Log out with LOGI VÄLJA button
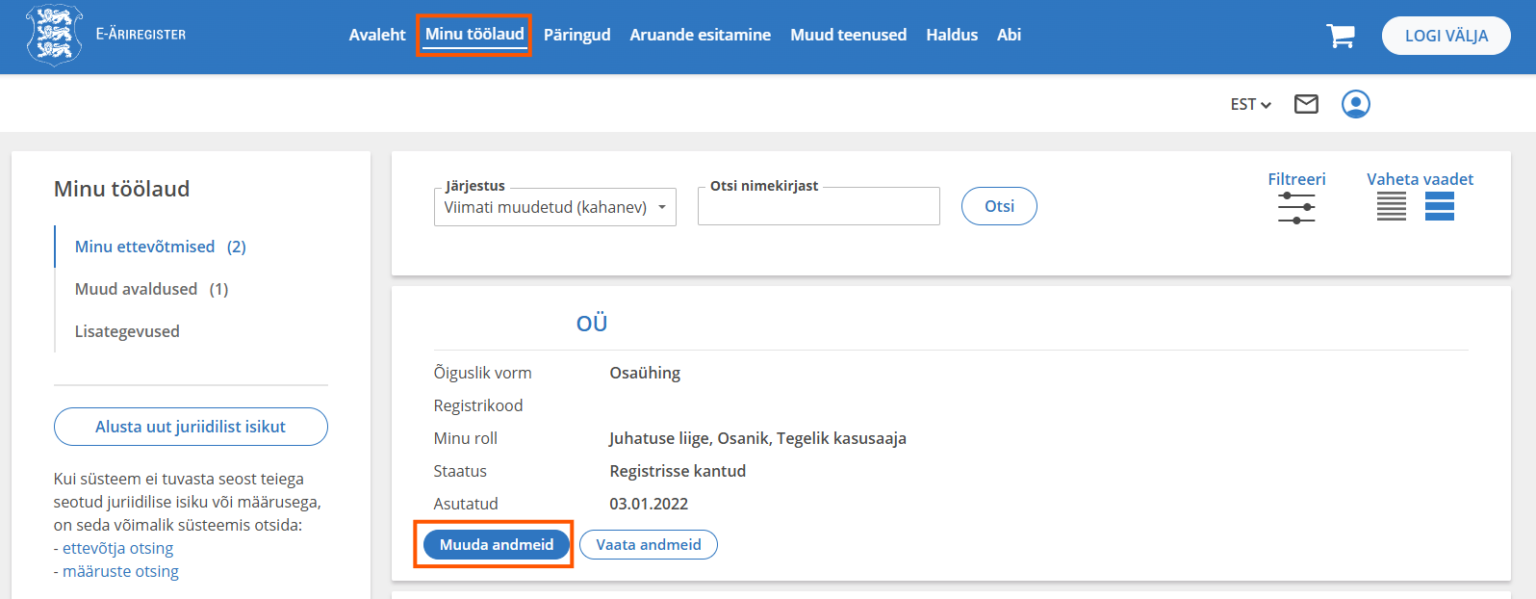The height and width of the screenshot is (599, 1536). (1446, 36)
